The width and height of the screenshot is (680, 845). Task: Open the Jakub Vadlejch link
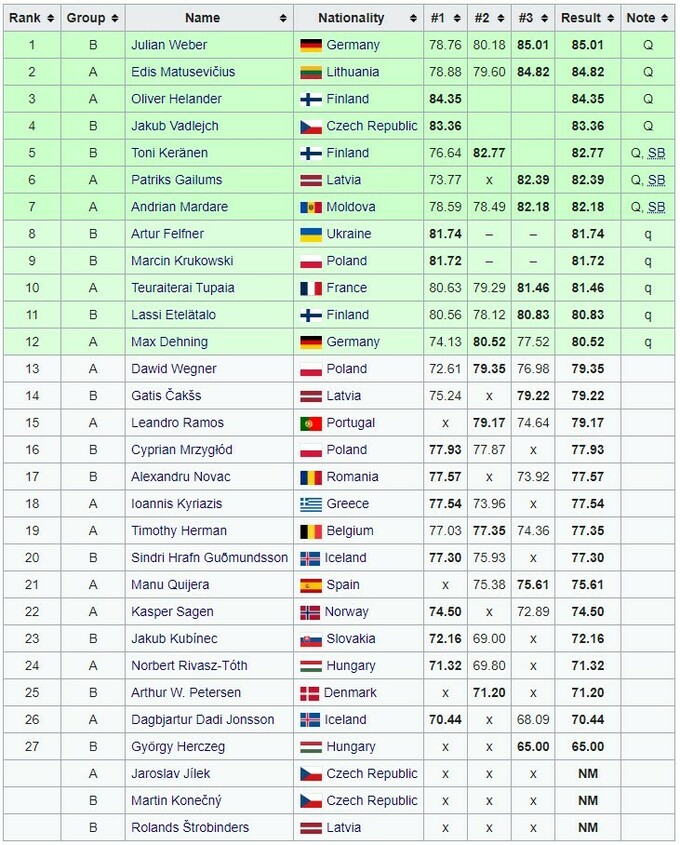coord(175,127)
